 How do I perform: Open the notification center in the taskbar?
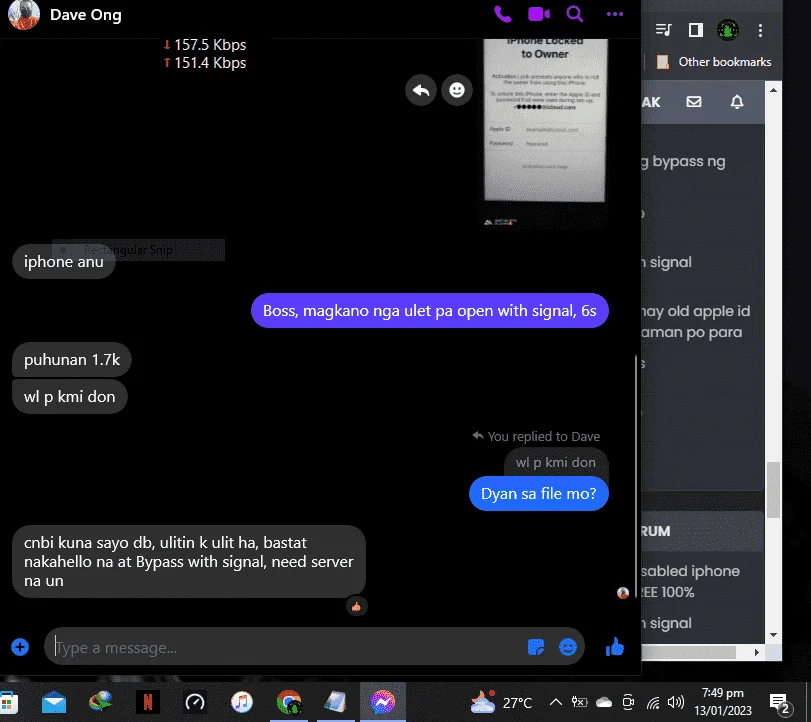[780, 703]
